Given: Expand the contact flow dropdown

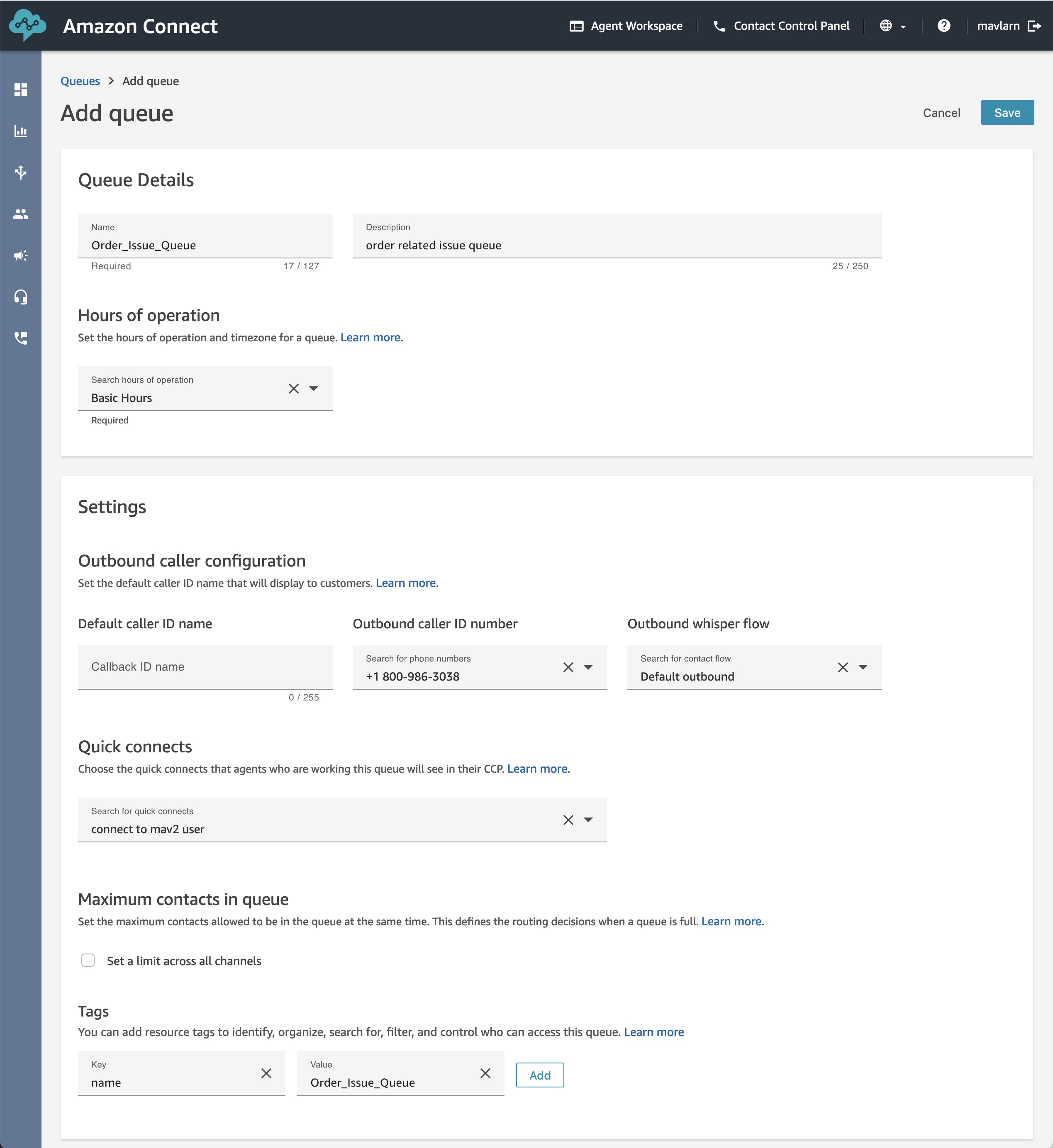Looking at the screenshot, I should (863, 667).
